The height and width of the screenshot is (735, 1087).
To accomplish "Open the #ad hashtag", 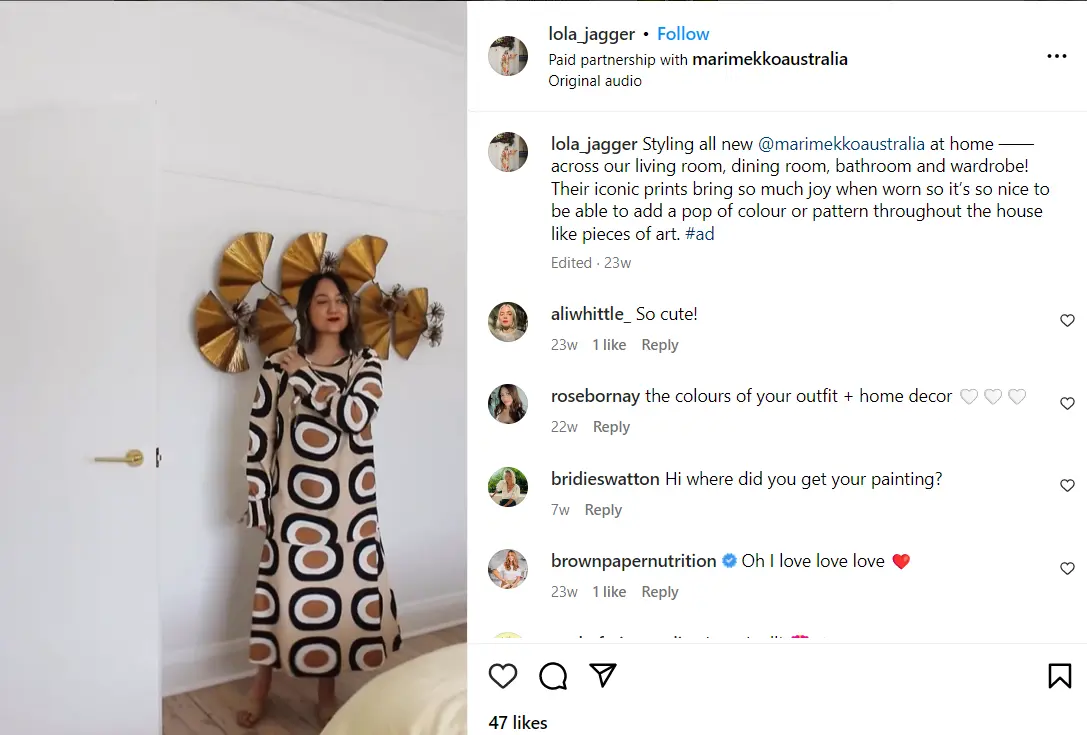I will pos(699,234).
